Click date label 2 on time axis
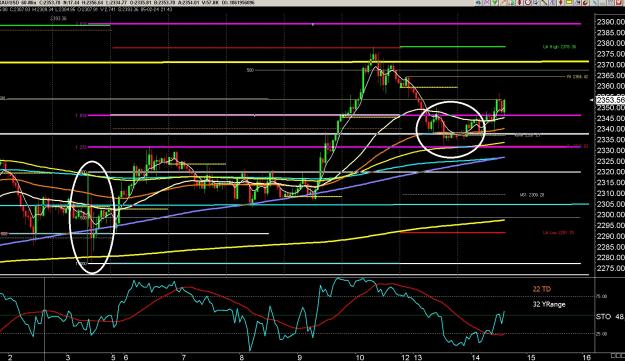Image resolution: width=625 pixels, height=361 pixels. 10,357
